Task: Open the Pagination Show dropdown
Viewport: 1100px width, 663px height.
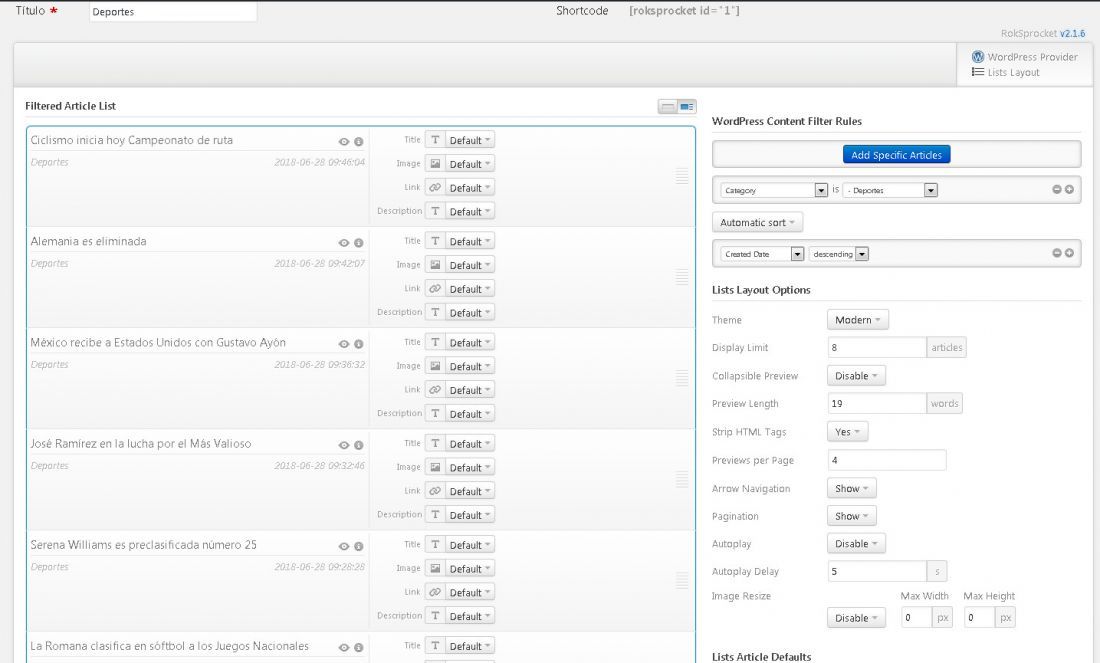Action: [x=852, y=516]
